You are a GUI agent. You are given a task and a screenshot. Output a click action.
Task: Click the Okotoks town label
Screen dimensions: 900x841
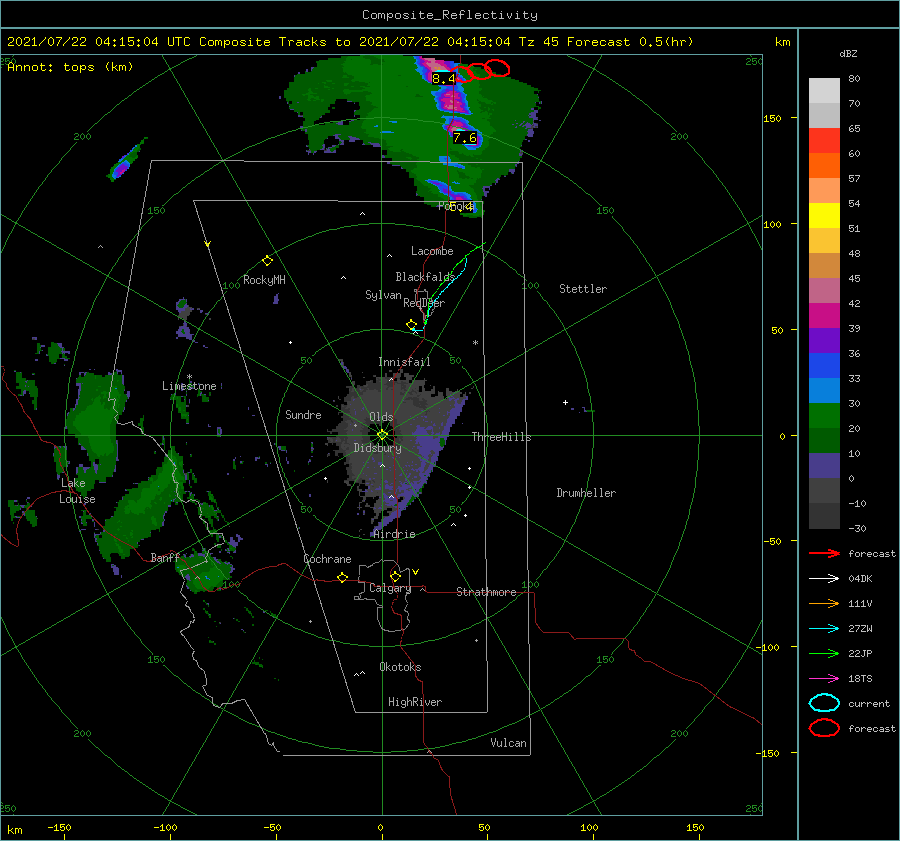tap(400, 667)
